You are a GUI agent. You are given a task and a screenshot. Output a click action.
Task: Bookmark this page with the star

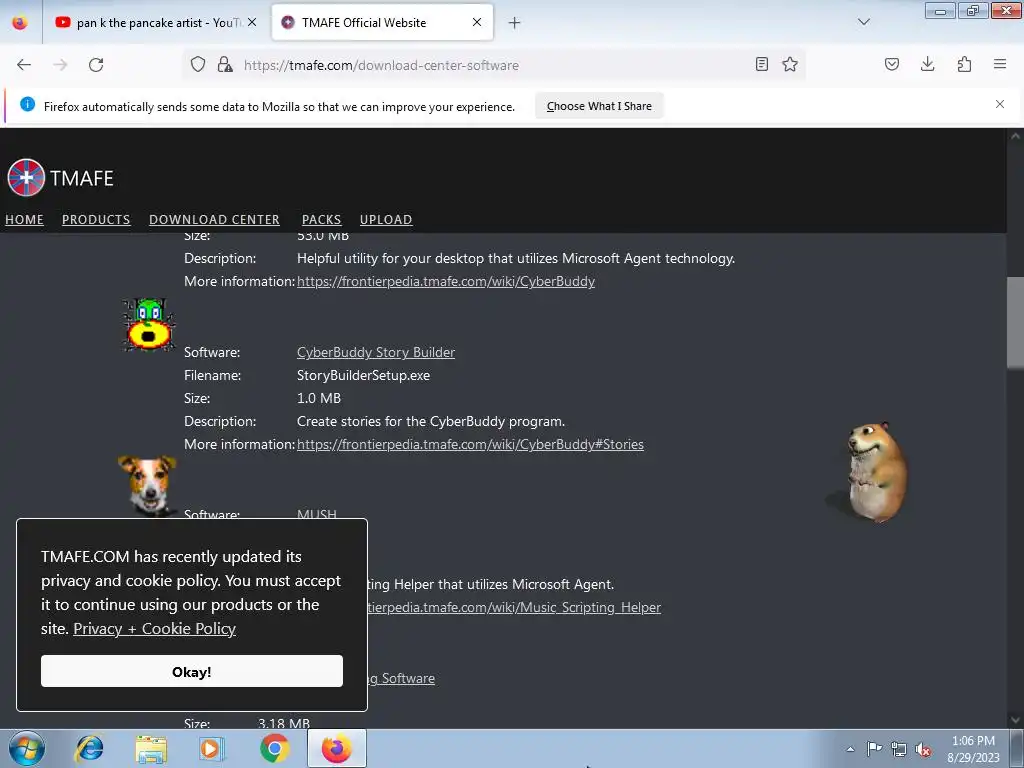[790, 64]
